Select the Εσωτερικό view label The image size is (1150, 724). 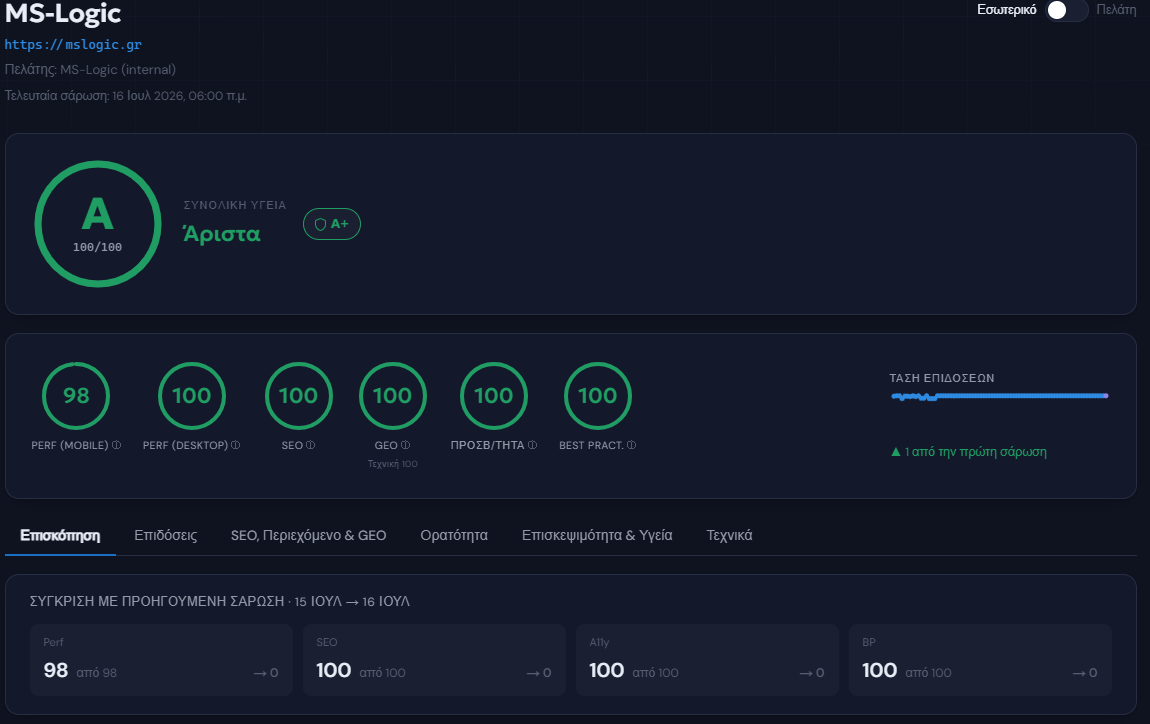1006,10
